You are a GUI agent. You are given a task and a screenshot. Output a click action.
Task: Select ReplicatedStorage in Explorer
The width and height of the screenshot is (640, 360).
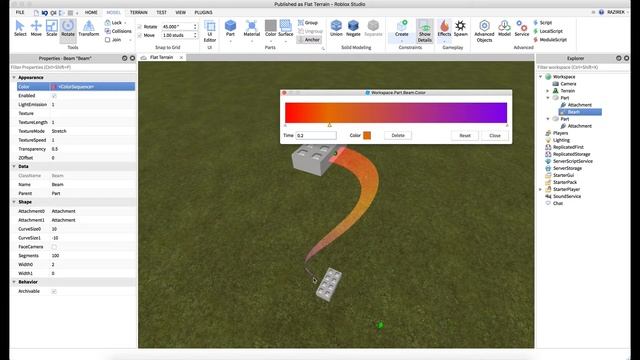click(571, 154)
